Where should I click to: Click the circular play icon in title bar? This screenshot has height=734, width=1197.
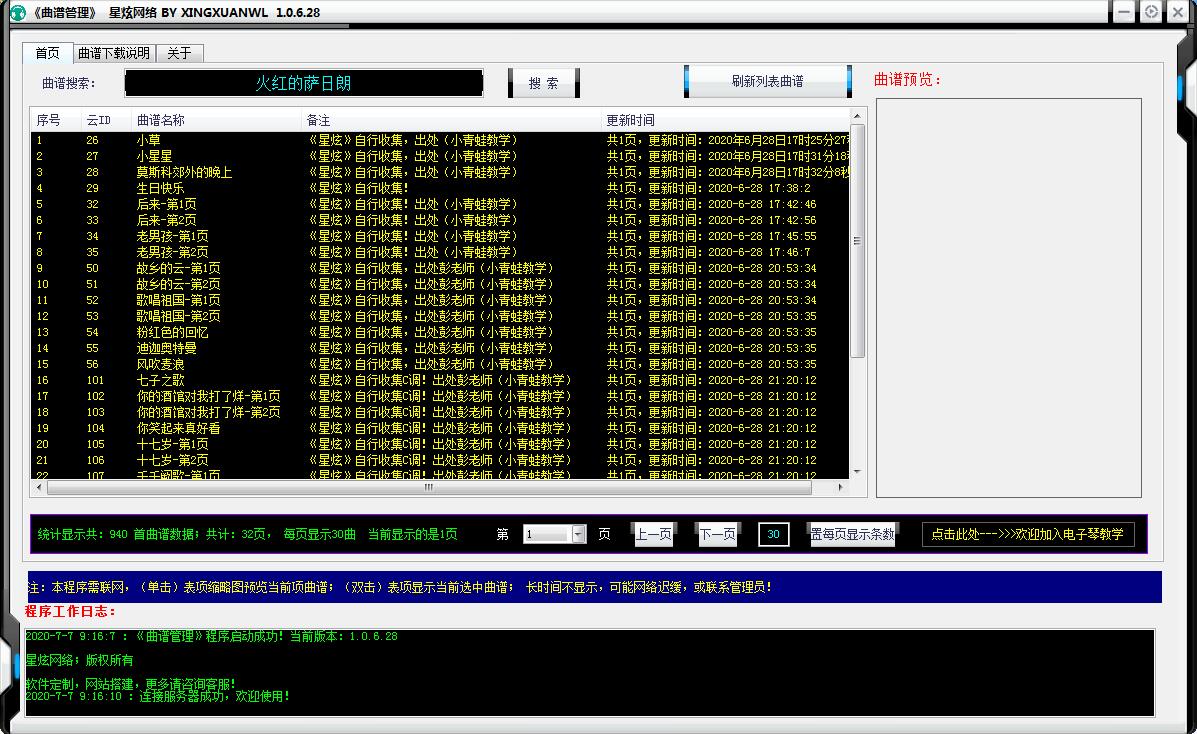click(1151, 12)
